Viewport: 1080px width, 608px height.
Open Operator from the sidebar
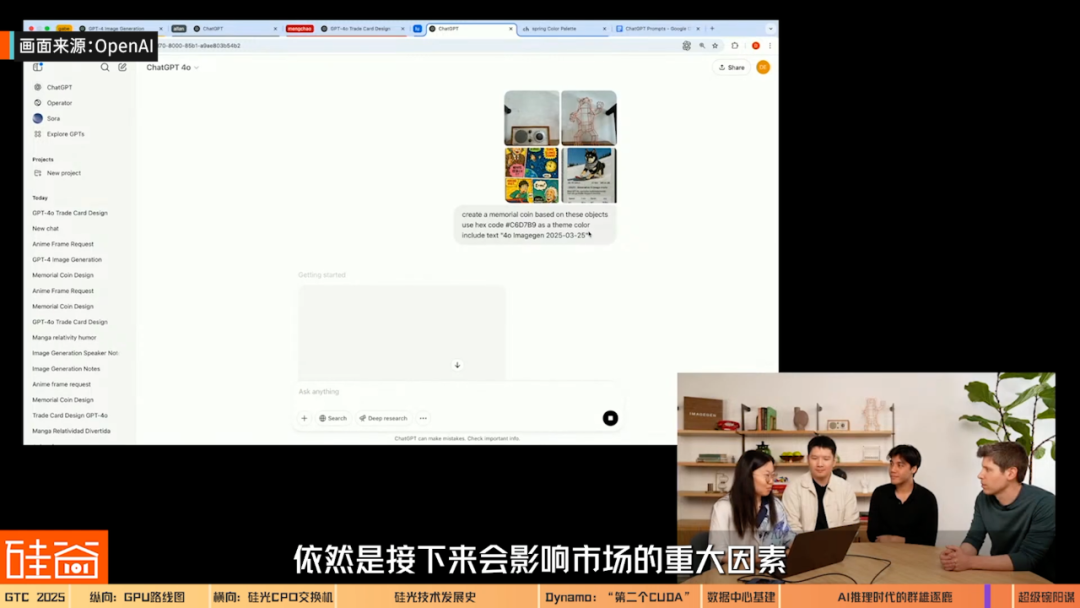click(59, 103)
